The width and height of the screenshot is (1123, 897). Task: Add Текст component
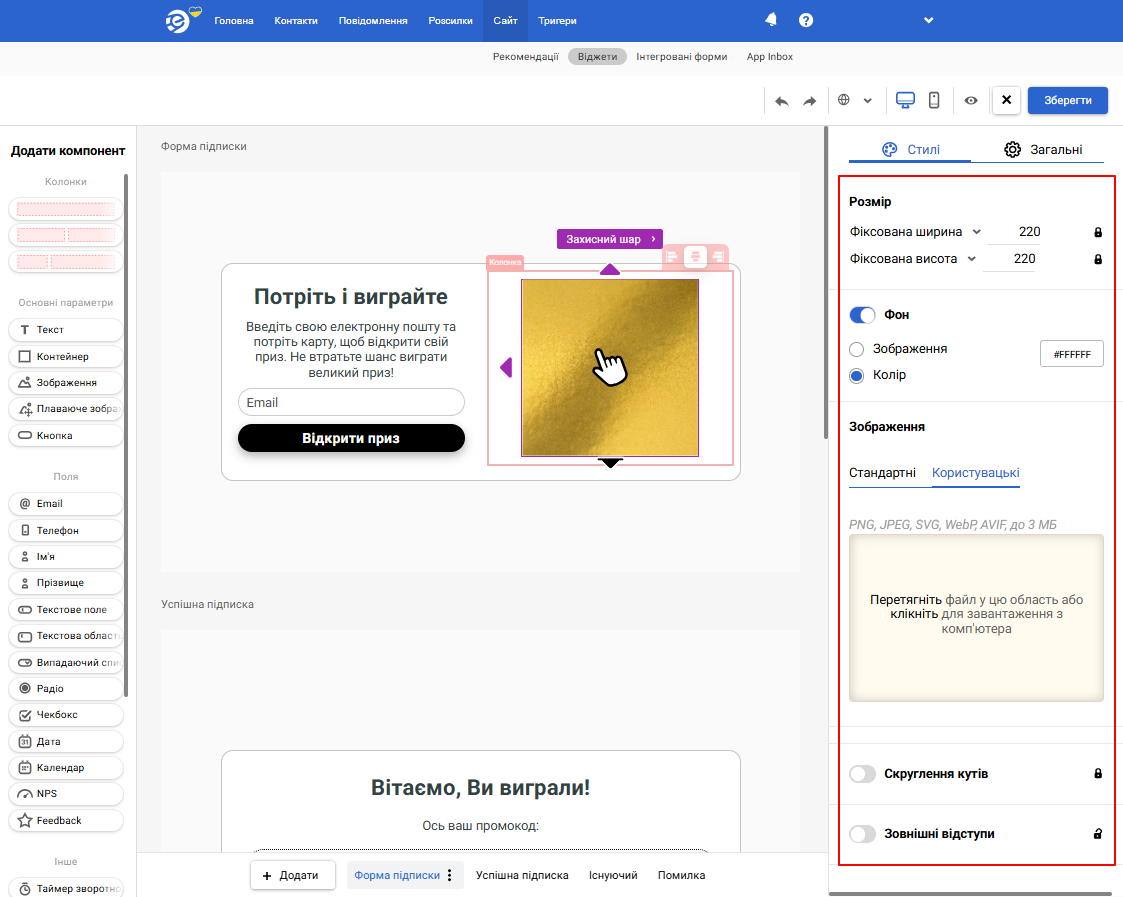66,330
